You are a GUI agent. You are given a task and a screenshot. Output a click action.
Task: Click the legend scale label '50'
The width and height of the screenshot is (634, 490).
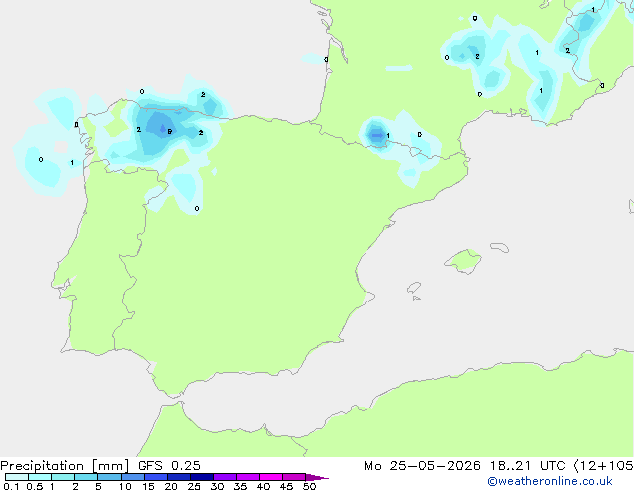309,486
